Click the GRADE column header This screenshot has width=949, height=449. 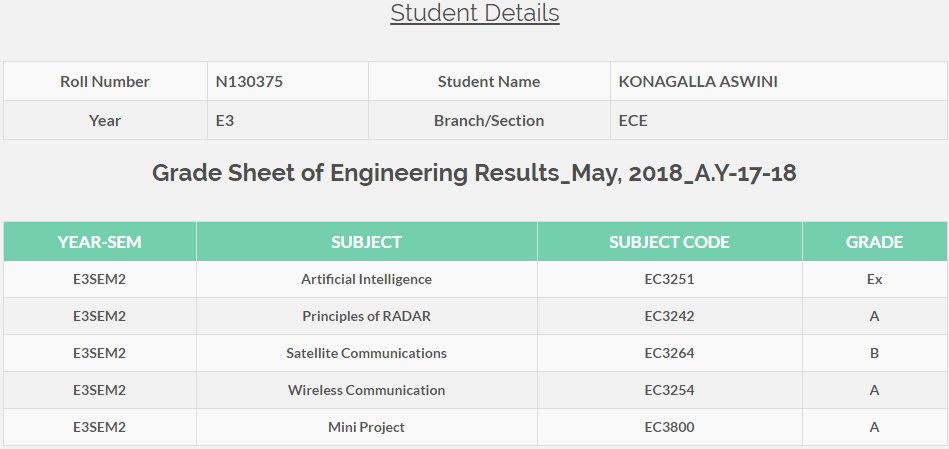point(875,242)
